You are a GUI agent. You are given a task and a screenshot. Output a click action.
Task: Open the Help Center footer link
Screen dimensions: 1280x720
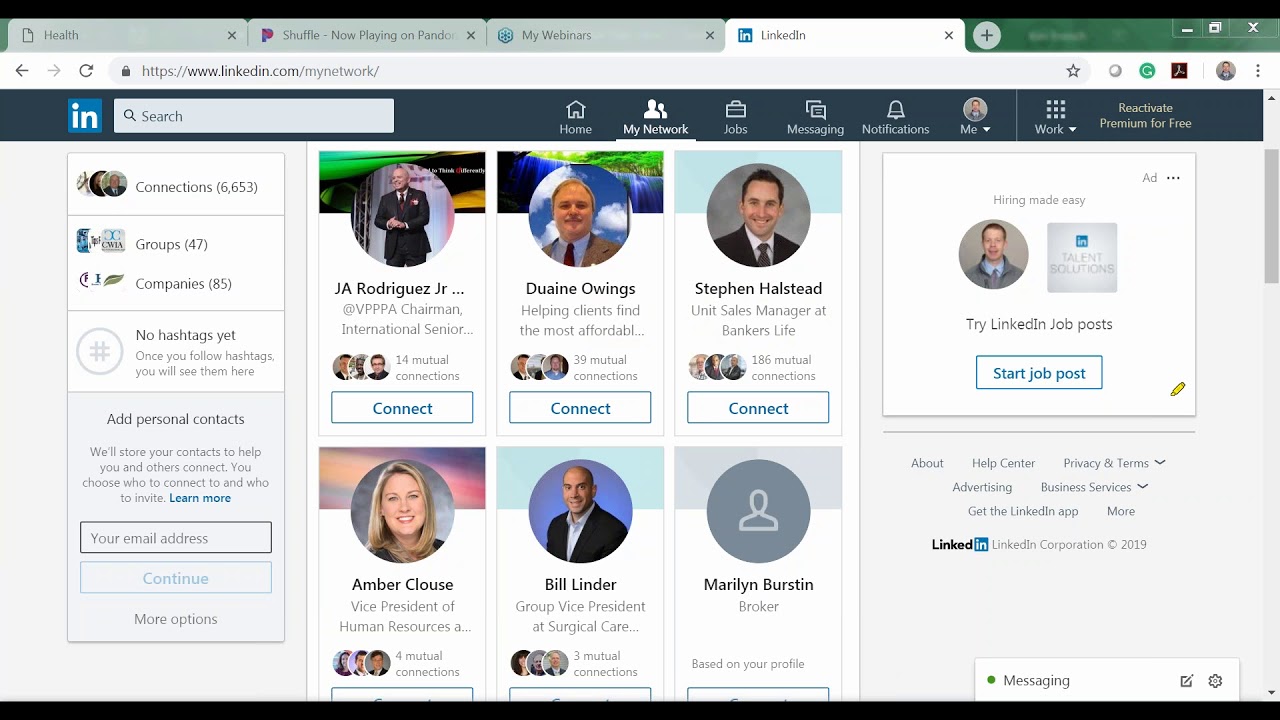coord(1003,463)
